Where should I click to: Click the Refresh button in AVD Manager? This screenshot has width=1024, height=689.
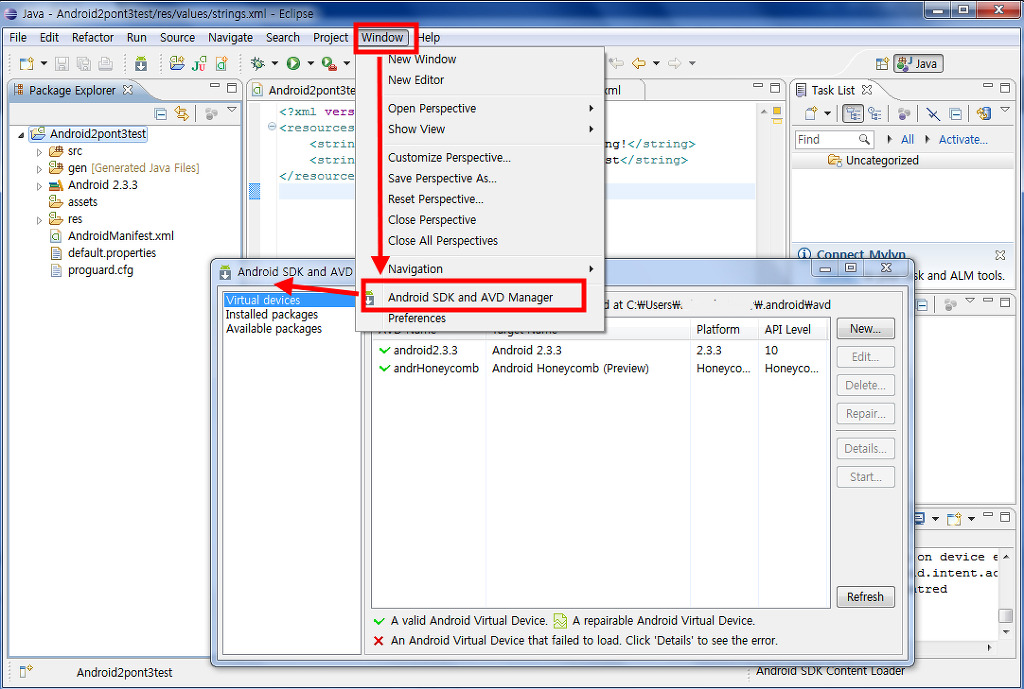pos(865,597)
